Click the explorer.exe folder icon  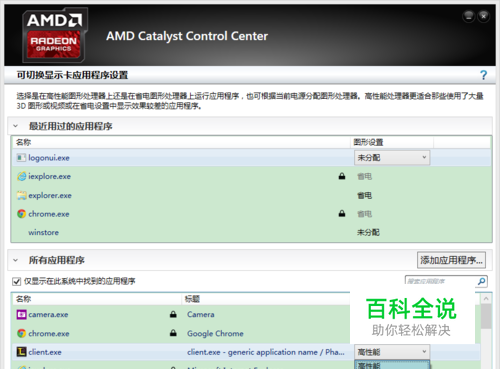coord(21,195)
